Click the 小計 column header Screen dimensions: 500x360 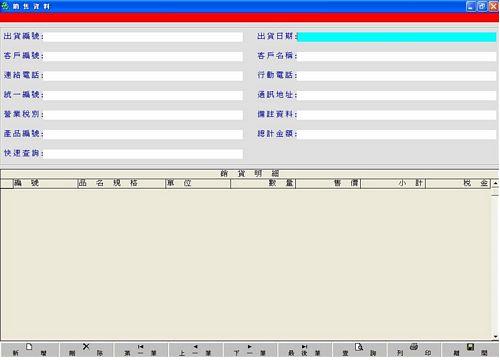pyautogui.click(x=393, y=183)
